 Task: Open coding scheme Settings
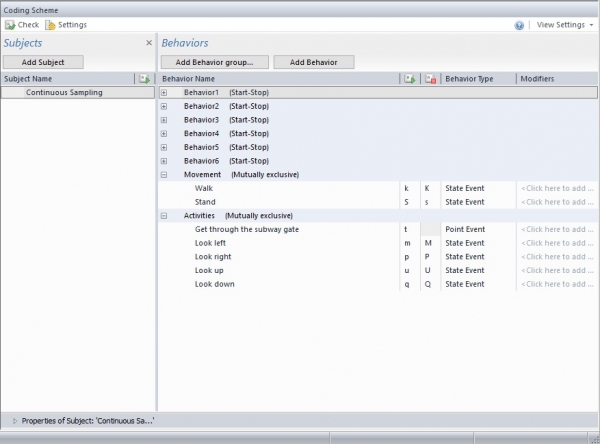[x=66, y=25]
